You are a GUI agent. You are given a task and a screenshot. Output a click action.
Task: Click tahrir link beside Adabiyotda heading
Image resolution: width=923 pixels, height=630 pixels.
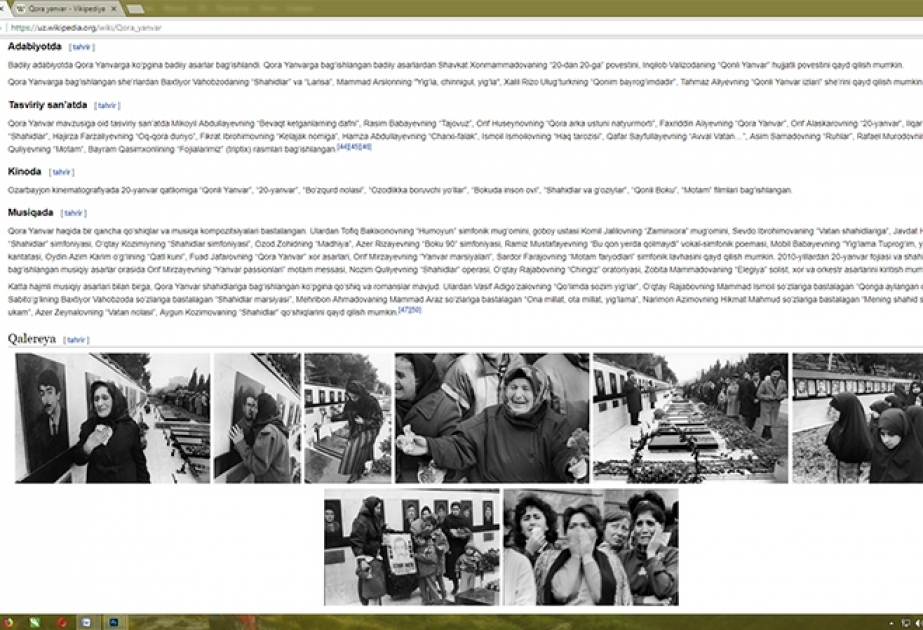coord(82,47)
